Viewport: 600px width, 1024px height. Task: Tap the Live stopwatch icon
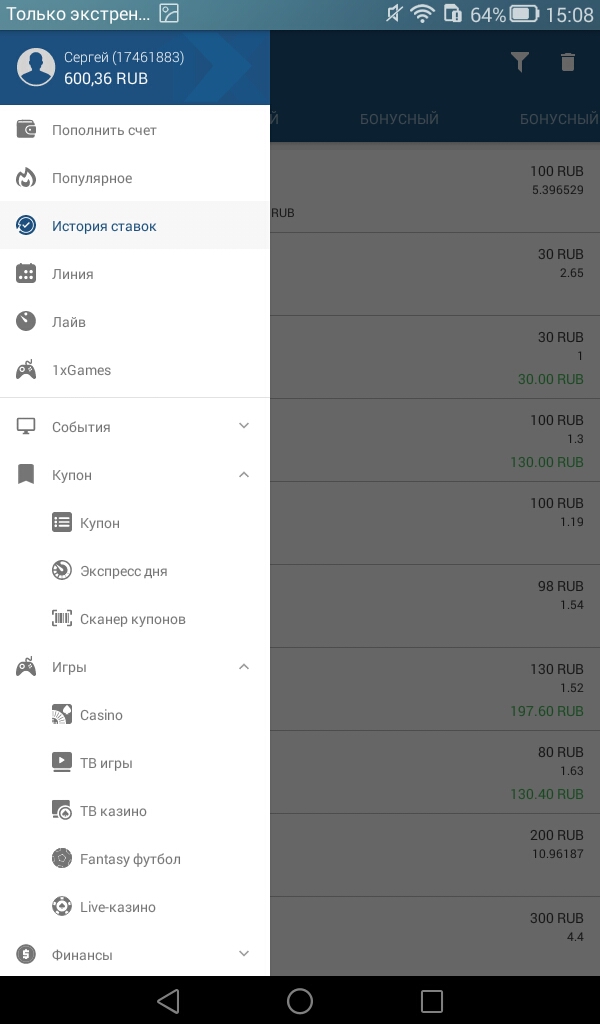(26, 322)
